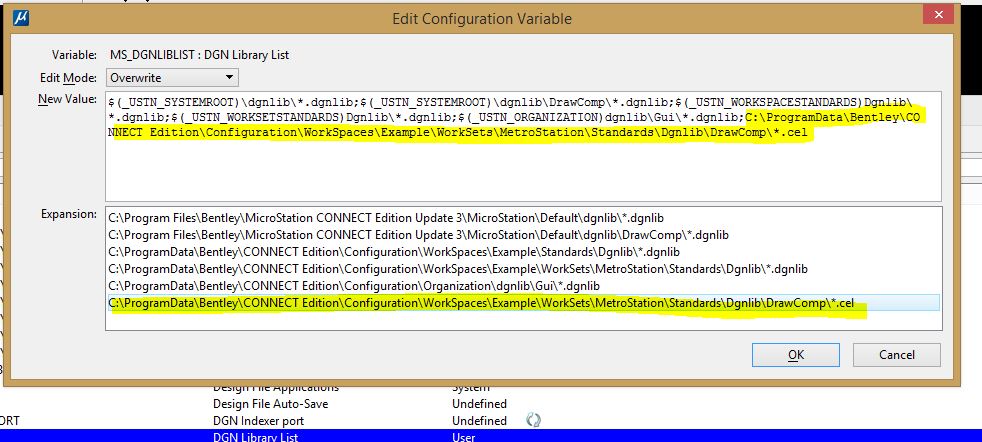Select the DGN Indexer port row in background list
This screenshot has height=442, width=982.
coord(491,421)
